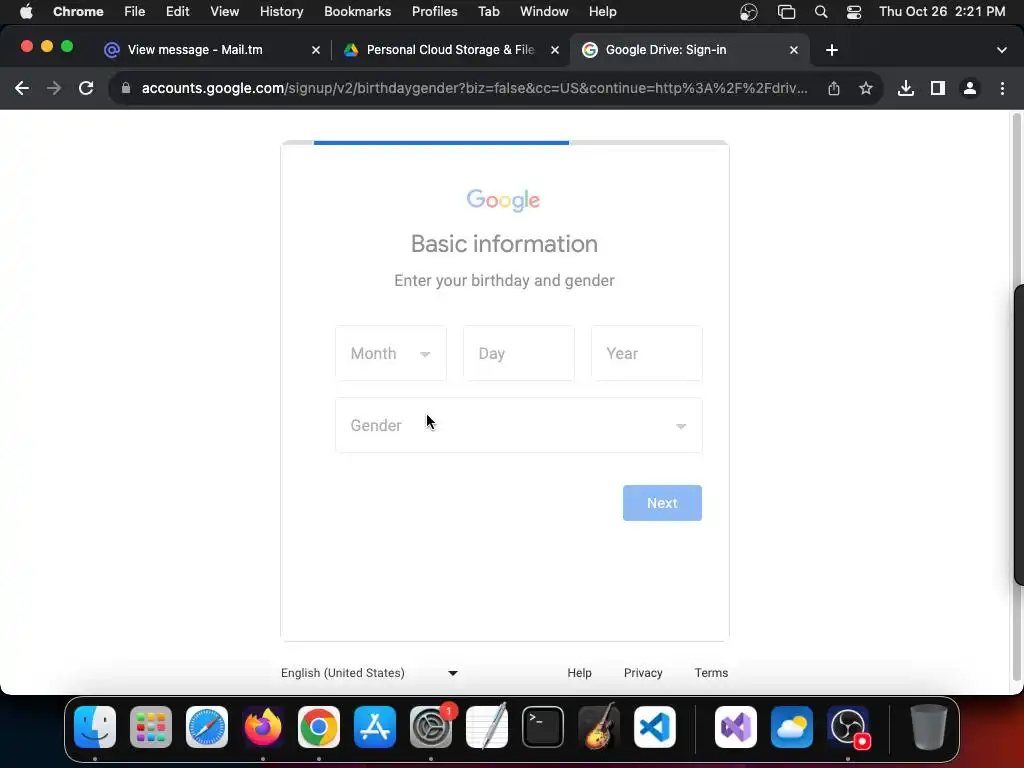Click the date and time in menu bar
Viewport: 1024px width, 768px height.
(942, 12)
